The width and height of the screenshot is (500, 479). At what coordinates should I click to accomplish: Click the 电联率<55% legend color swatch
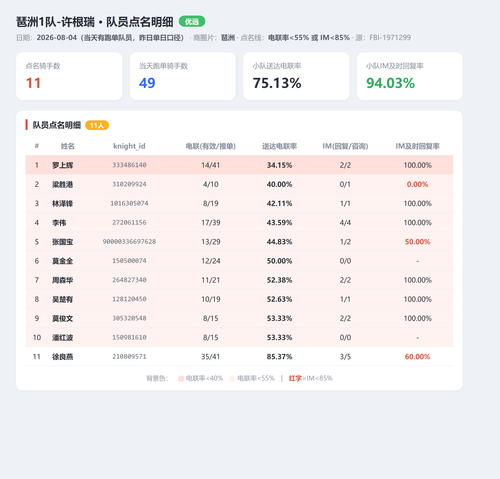[x=232, y=378]
